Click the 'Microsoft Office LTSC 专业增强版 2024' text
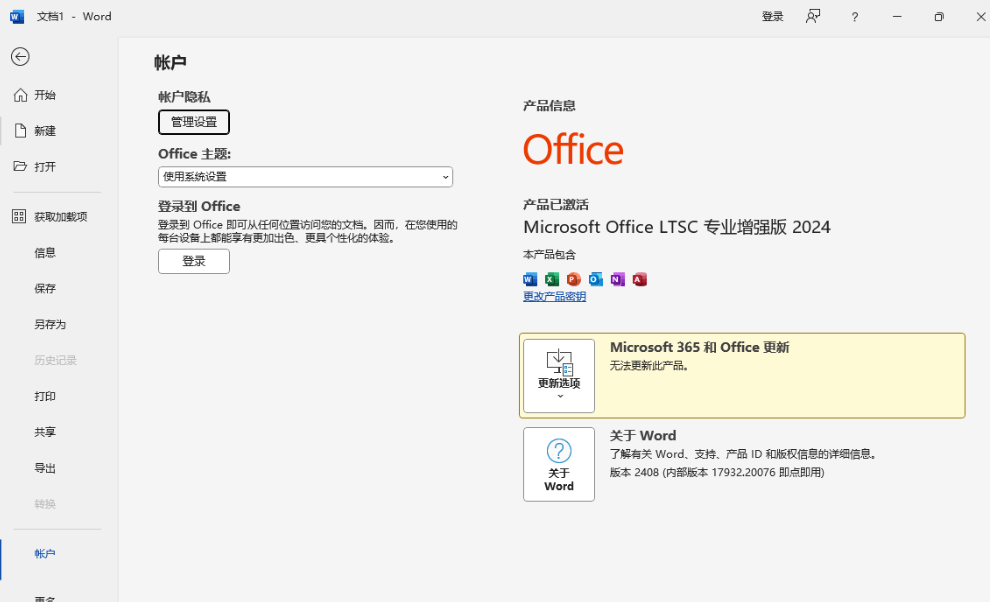The height and width of the screenshot is (602, 990). click(x=677, y=227)
